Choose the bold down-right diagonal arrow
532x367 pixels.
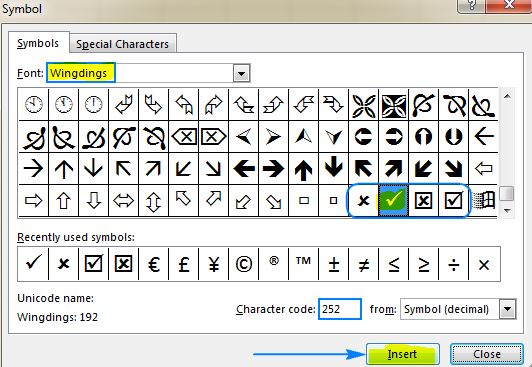(453, 169)
